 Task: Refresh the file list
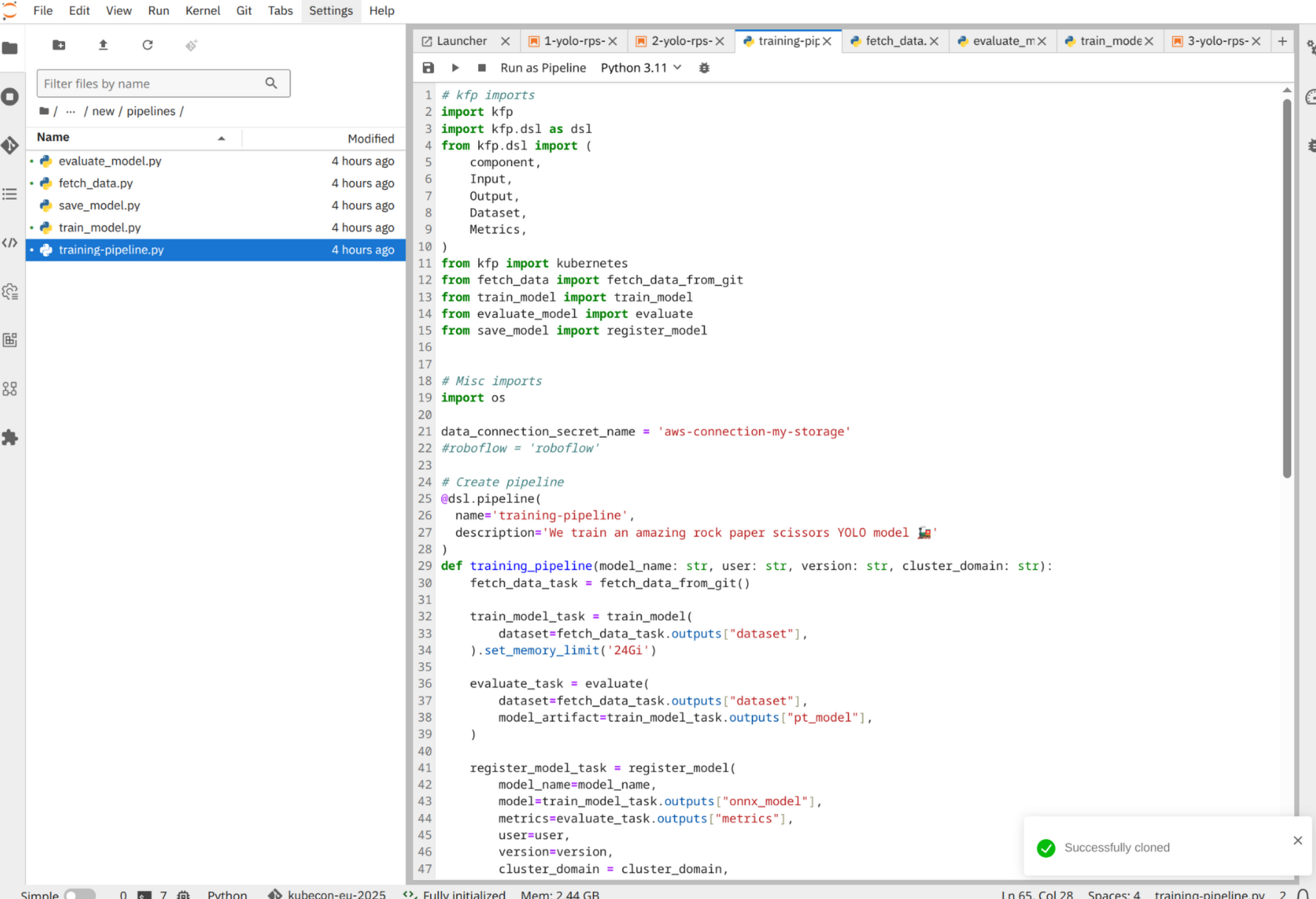point(148,45)
